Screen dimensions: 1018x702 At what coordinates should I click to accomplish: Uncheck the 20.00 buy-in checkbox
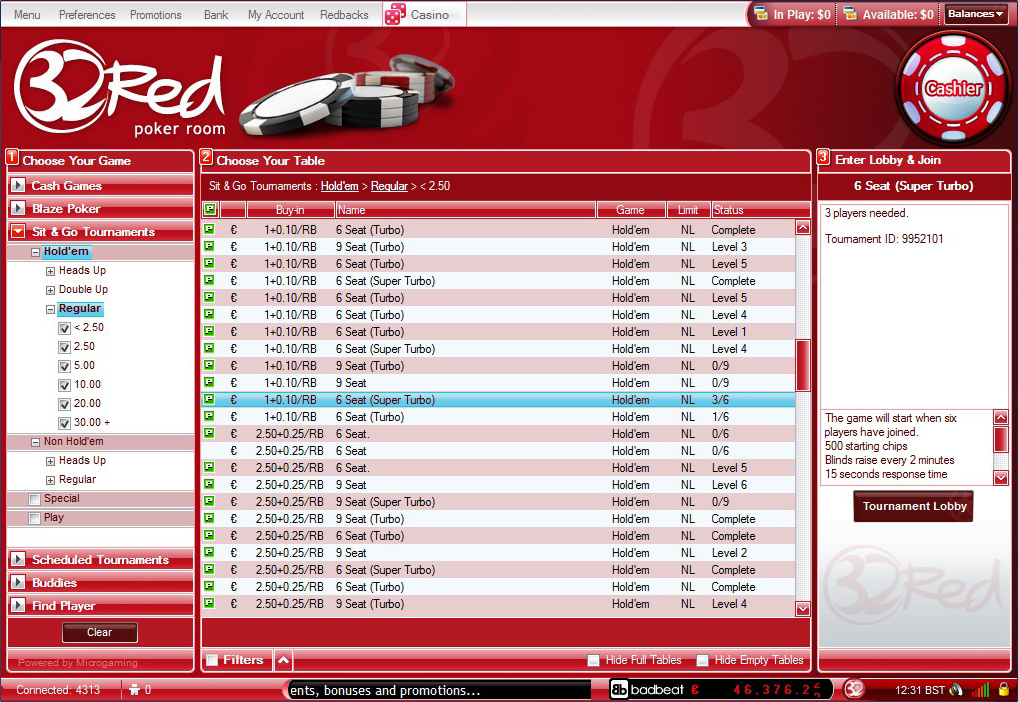tap(64, 404)
